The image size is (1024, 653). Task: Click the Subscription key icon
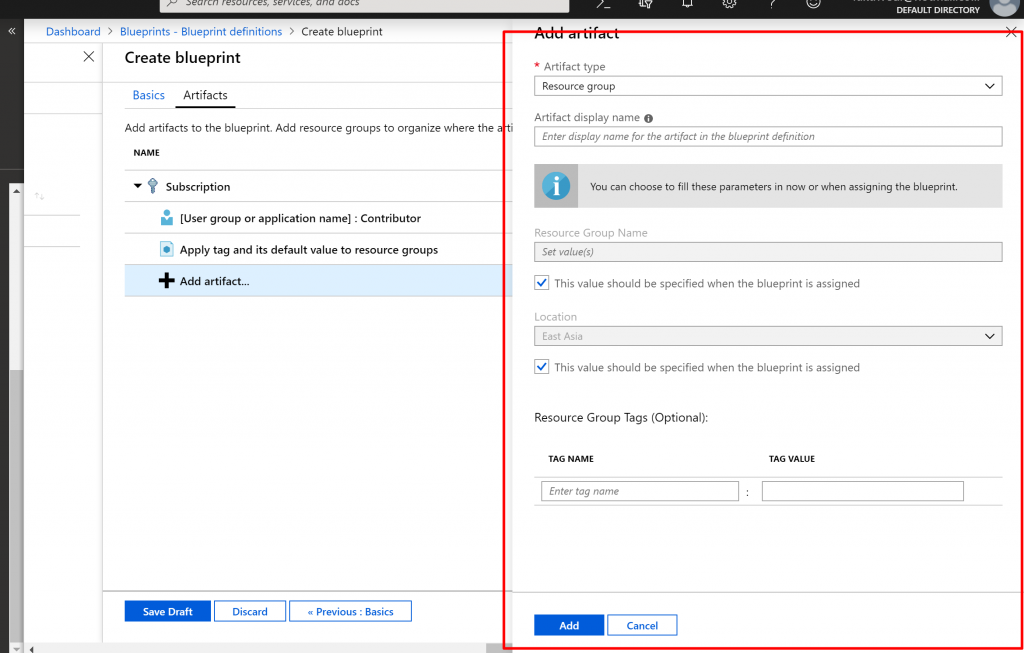click(153, 187)
